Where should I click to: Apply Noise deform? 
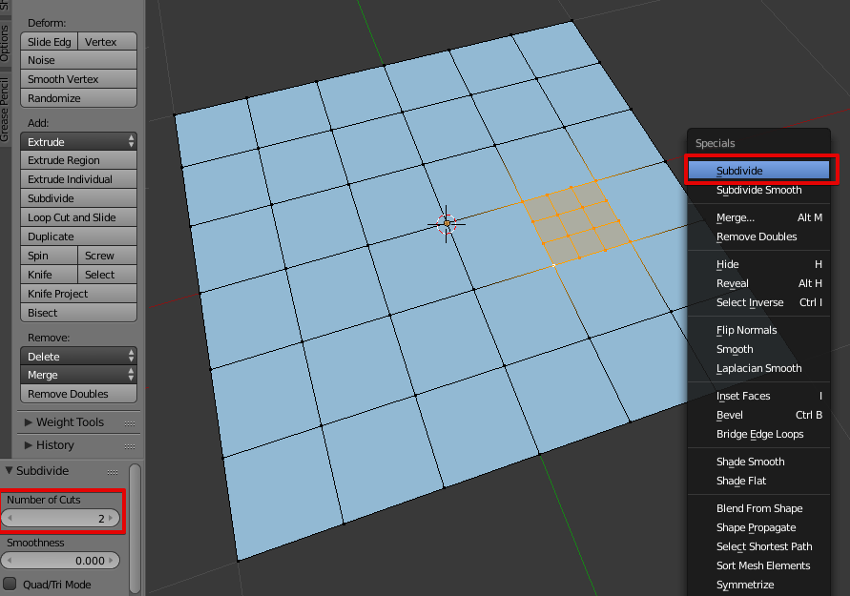pyautogui.click(x=79, y=60)
